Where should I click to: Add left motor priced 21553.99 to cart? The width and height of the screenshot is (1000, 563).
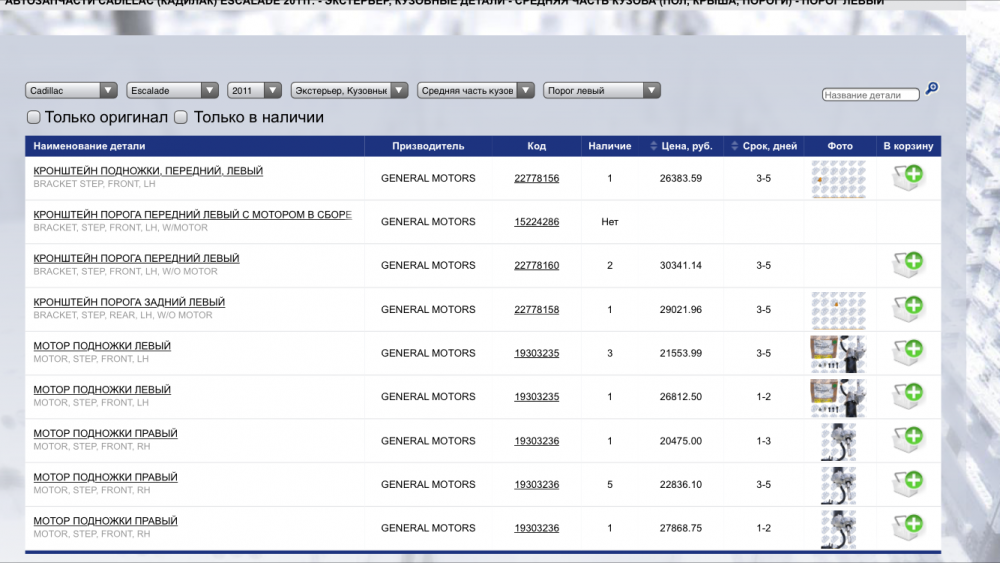tap(908, 353)
